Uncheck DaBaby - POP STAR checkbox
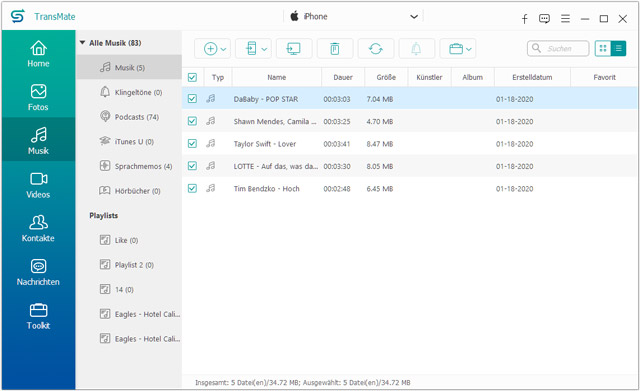This screenshot has width=640, height=391. (192, 99)
